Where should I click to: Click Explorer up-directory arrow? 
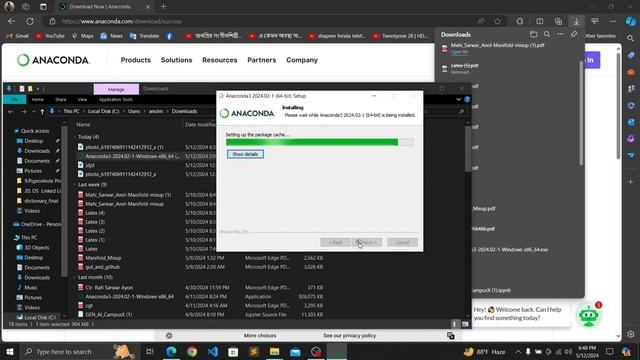42,111
